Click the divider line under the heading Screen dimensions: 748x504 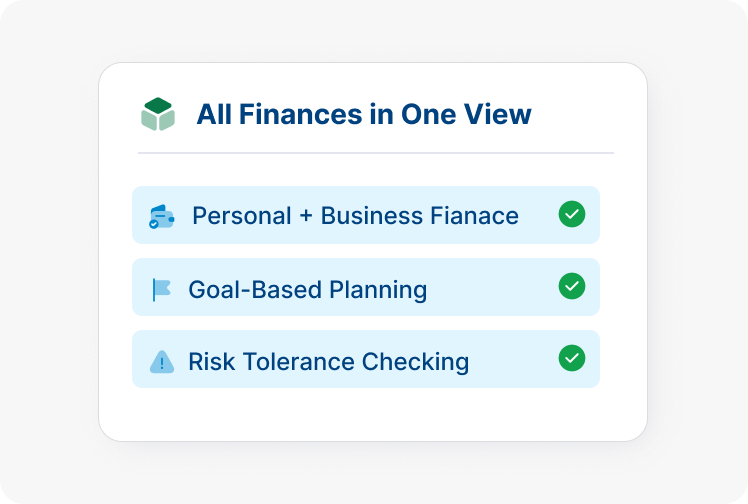pyautogui.click(x=375, y=153)
